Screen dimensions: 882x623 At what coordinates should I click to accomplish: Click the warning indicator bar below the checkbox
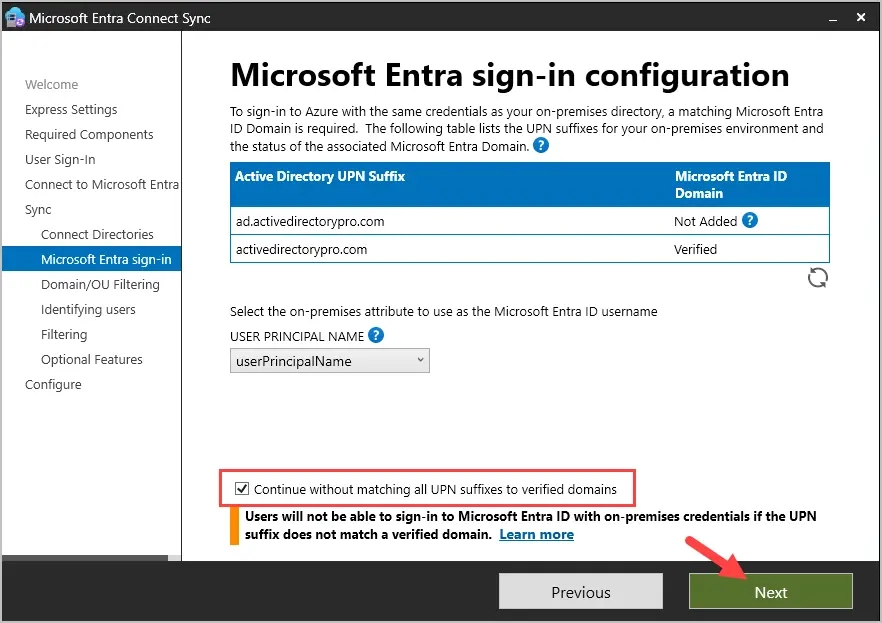(236, 524)
